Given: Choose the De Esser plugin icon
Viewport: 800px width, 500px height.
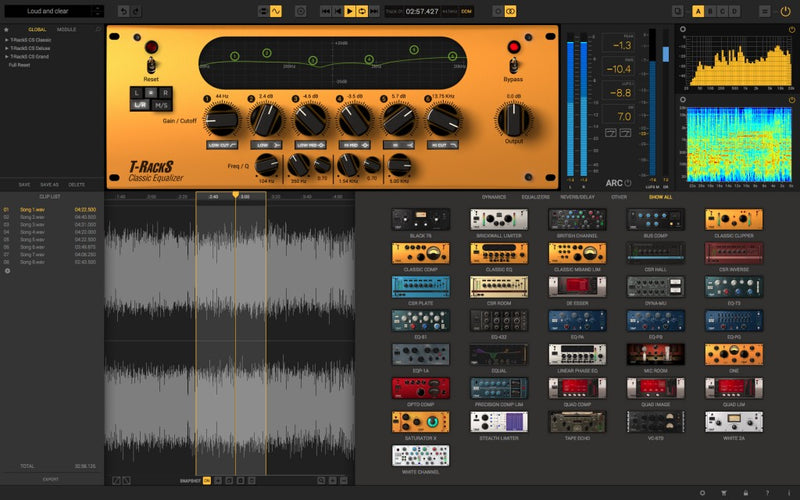Looking at the screenshot, I should click(577, 287).
